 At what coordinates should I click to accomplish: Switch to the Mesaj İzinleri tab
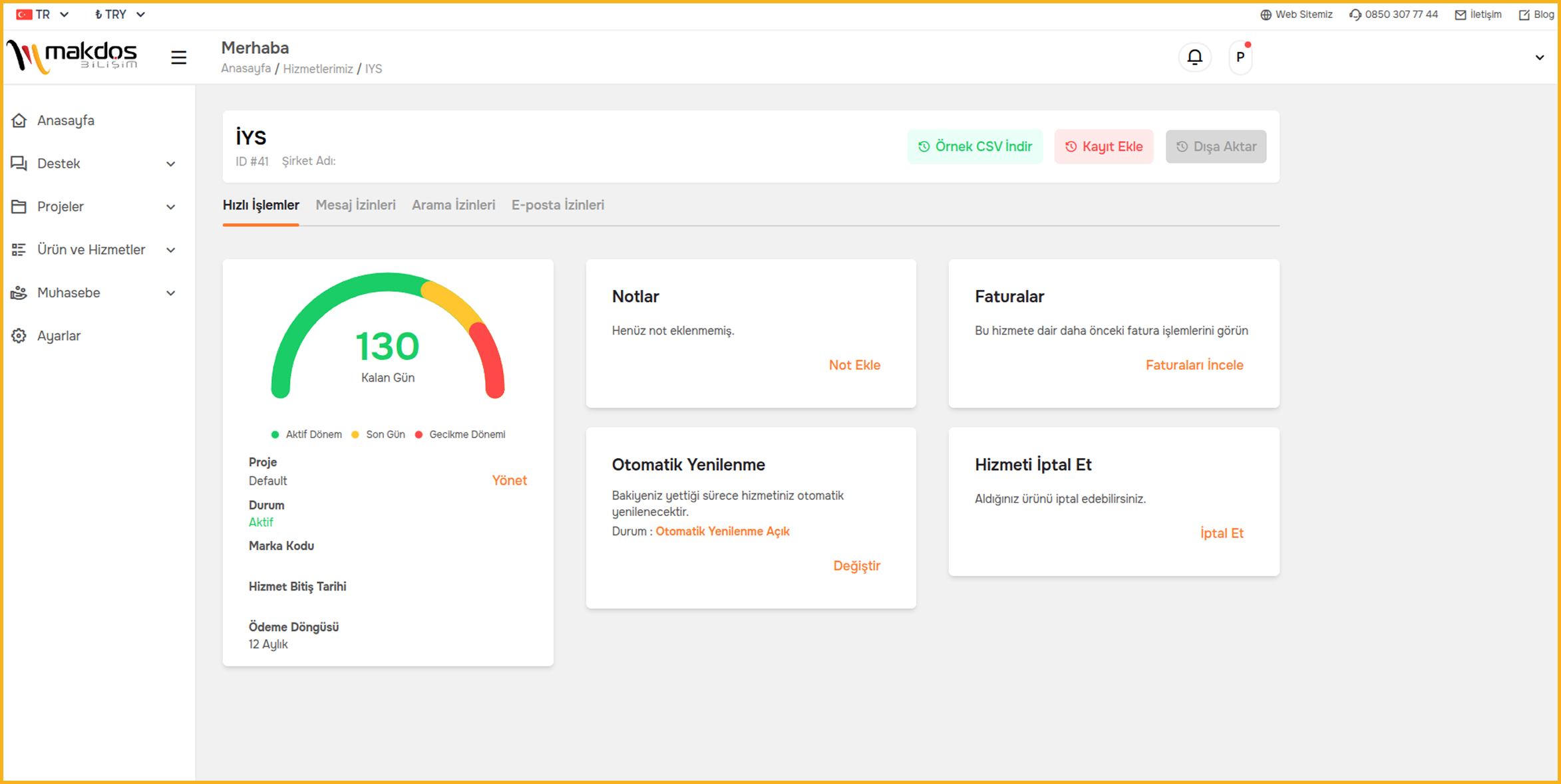(x=355, y=205)
